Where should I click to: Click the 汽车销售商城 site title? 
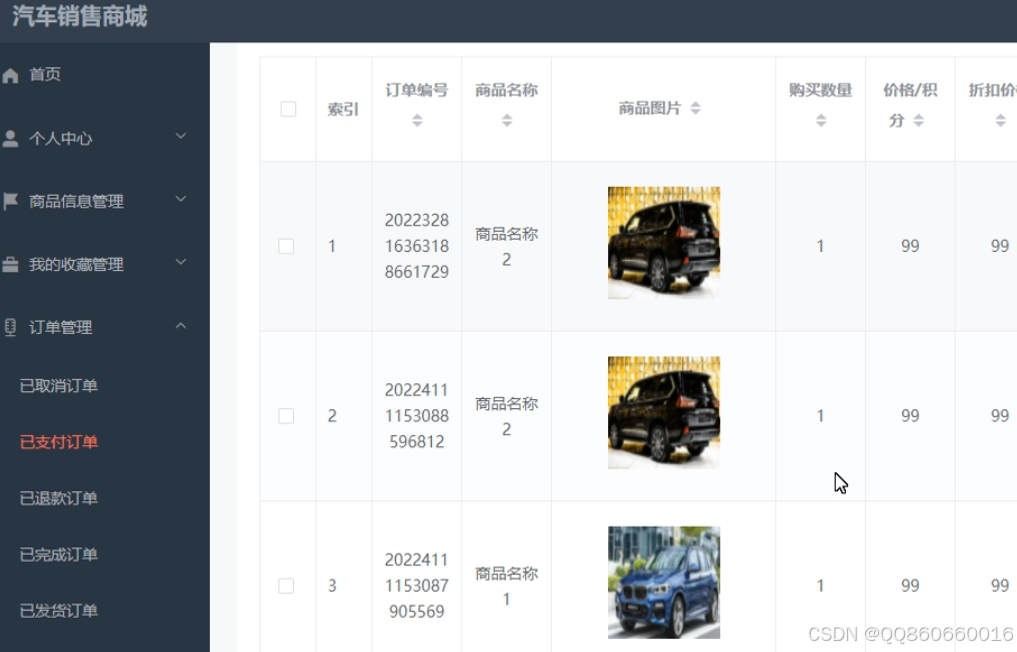tap(80, 16)
